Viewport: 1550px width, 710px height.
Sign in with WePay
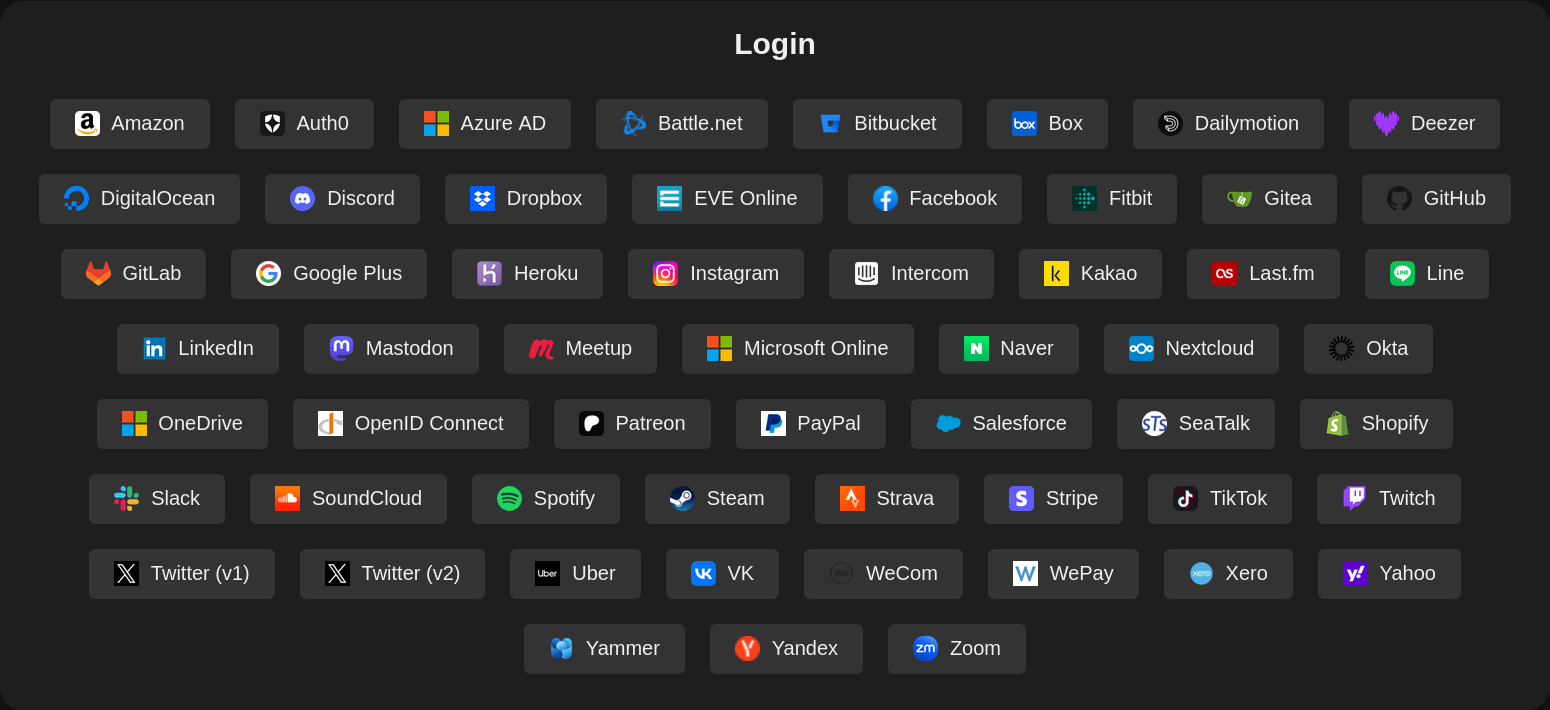click(x=1063, y=574)
